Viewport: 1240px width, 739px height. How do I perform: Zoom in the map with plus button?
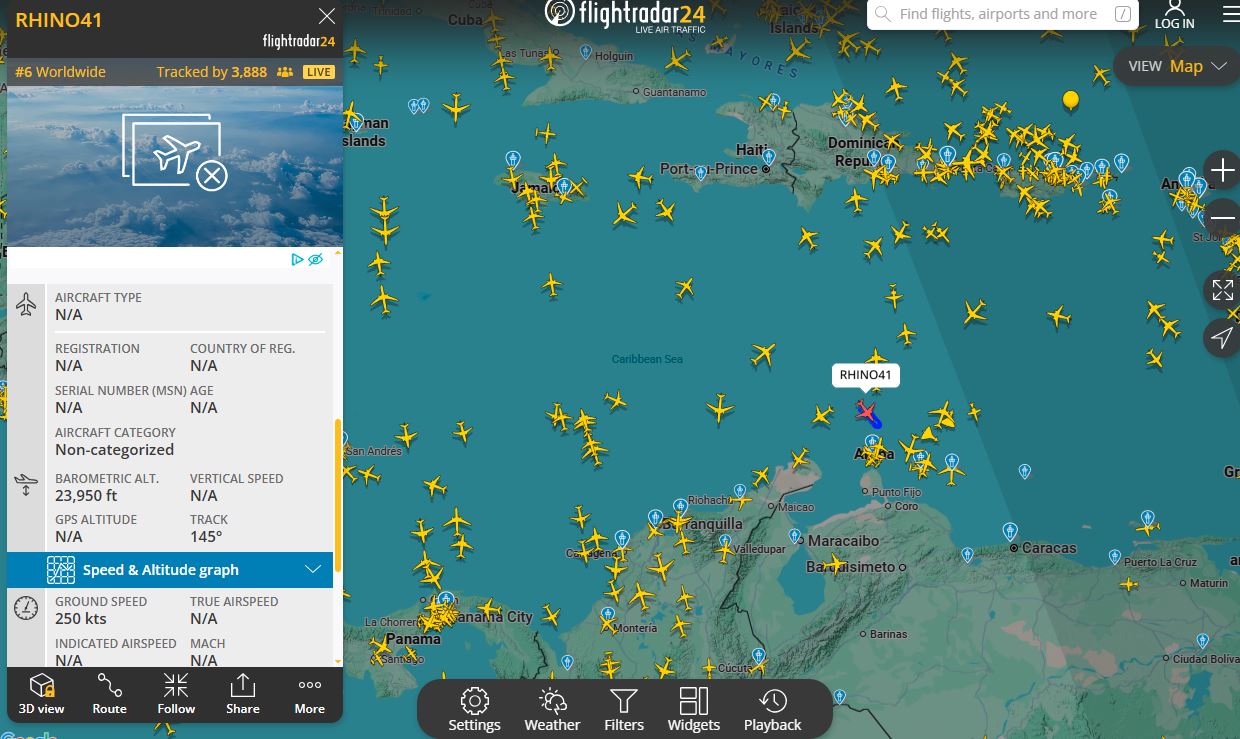pos(1222,171)
